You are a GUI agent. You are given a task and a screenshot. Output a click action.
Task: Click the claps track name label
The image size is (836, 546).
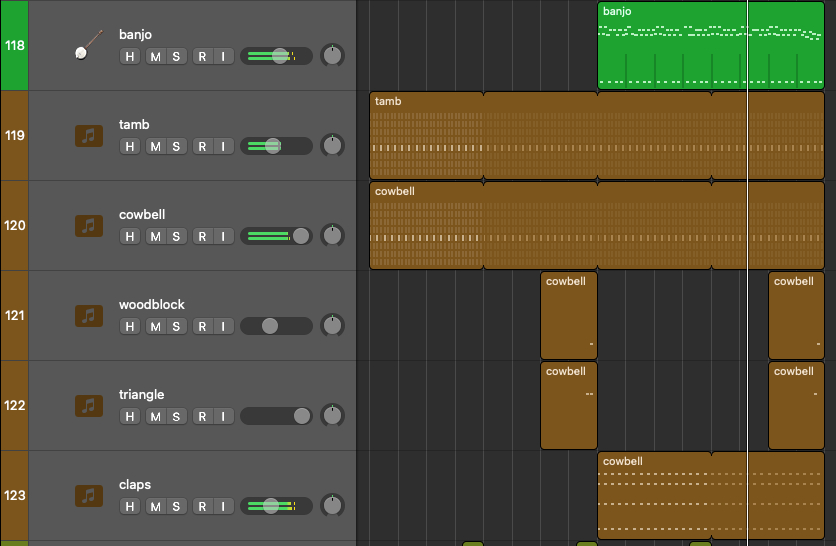pyautogui.click(x=135, y=485)
